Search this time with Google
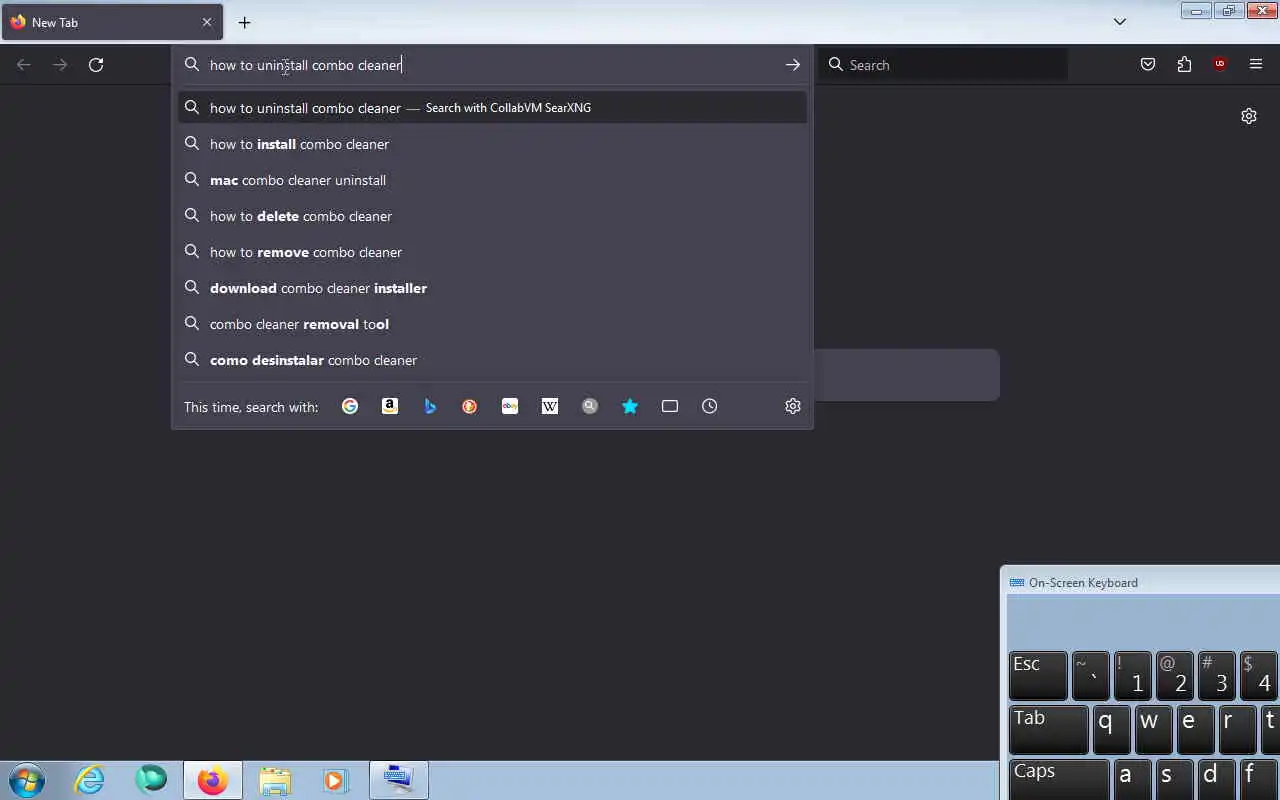The image size is (1280, 800). 350,406
